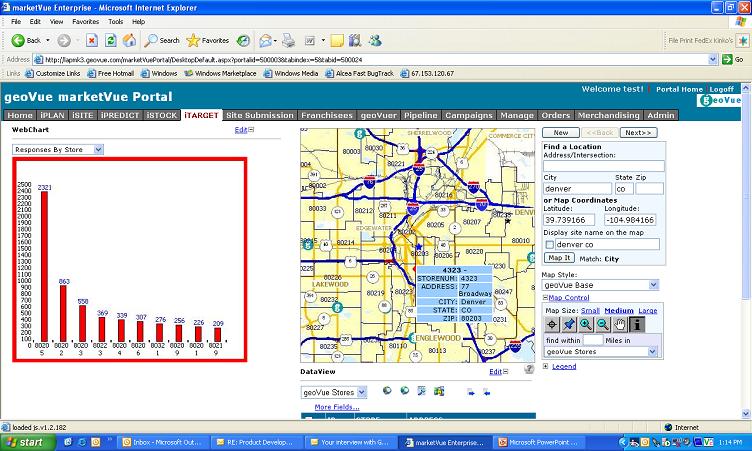
Task: Set map size to Large
Action: (647, 310)
